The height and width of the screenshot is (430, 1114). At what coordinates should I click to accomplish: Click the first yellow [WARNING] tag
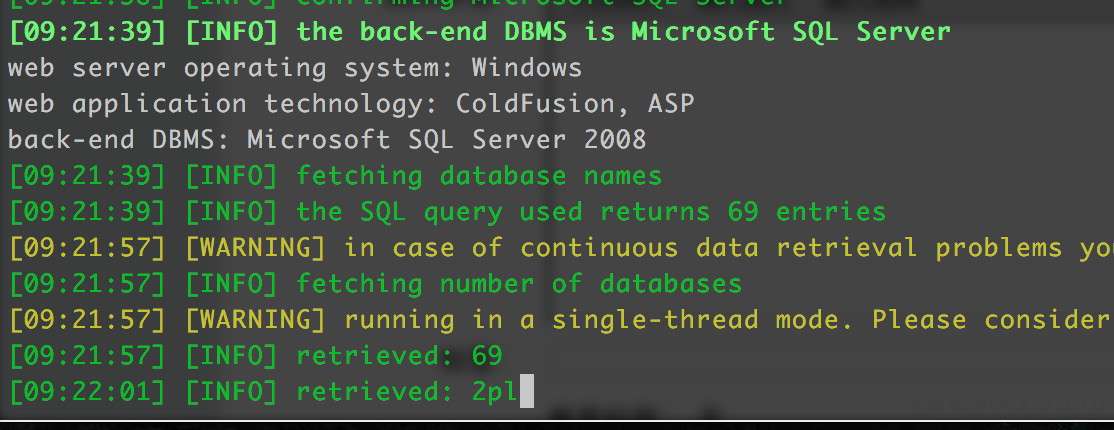click(256, 248)
